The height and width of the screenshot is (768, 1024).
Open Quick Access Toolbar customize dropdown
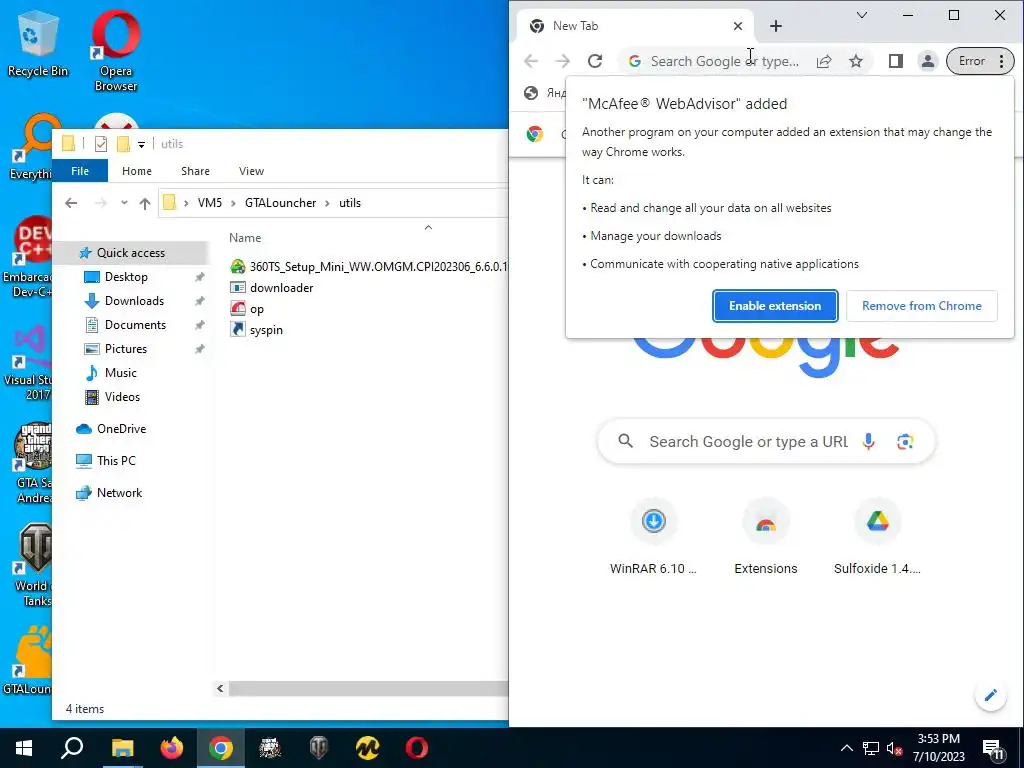(x=141, y=144)
